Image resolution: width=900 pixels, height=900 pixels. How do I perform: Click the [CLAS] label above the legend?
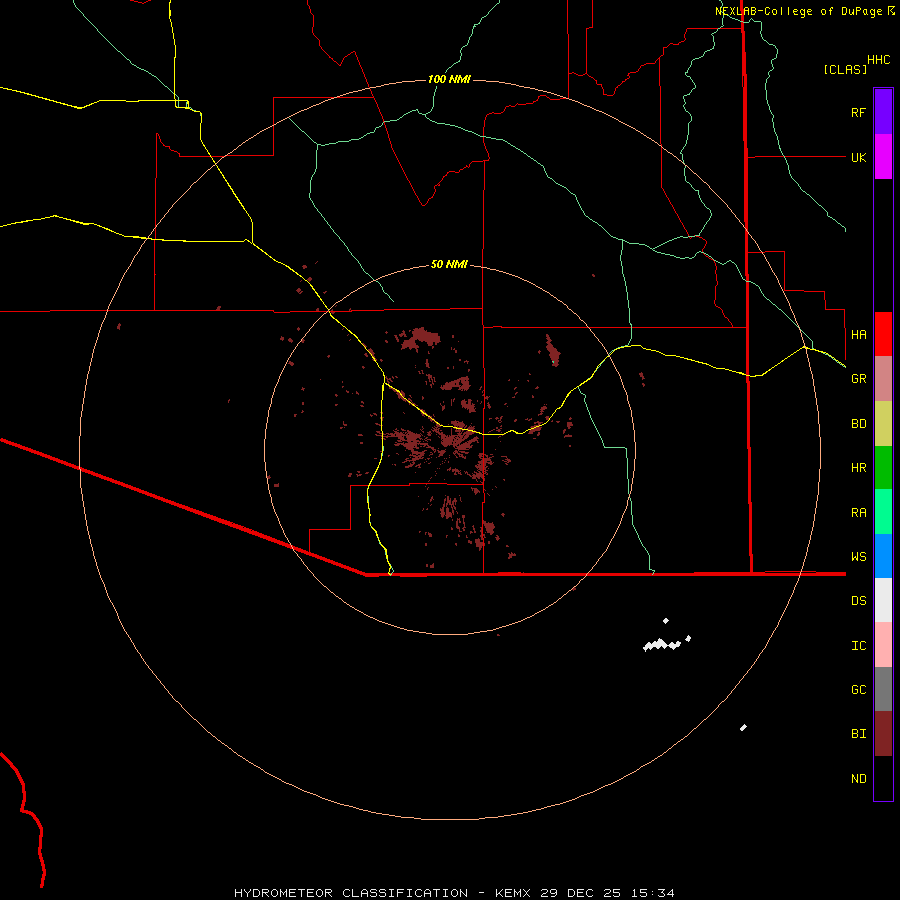click(845, 69)
